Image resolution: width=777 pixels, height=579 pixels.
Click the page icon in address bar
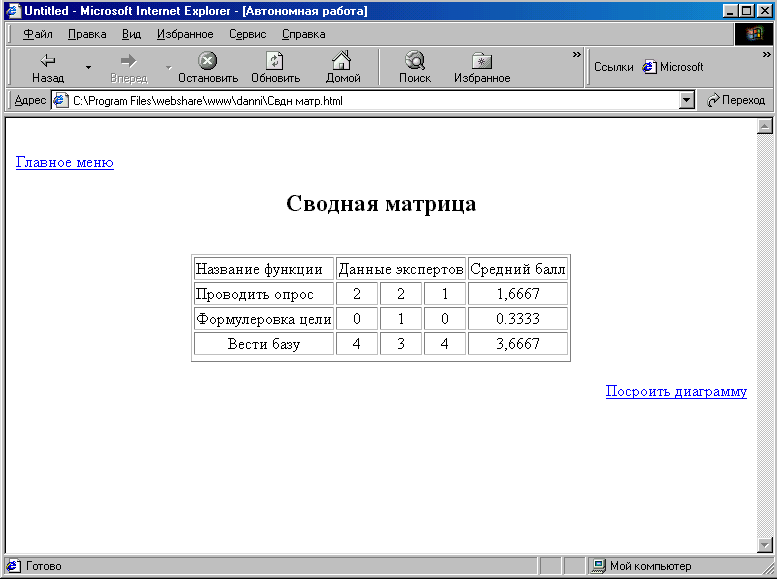[x=60, y=101]
